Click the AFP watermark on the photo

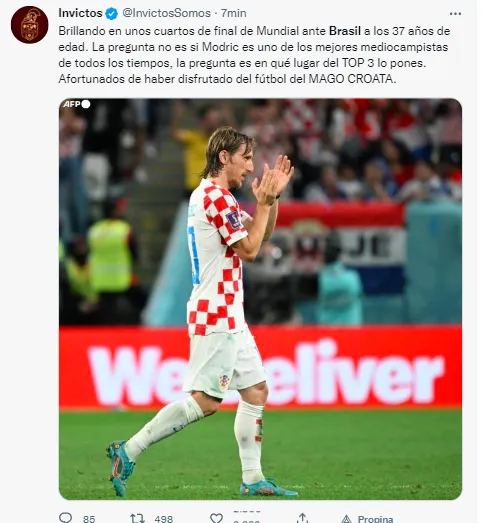pyautogui.click(x=76, y=104)
